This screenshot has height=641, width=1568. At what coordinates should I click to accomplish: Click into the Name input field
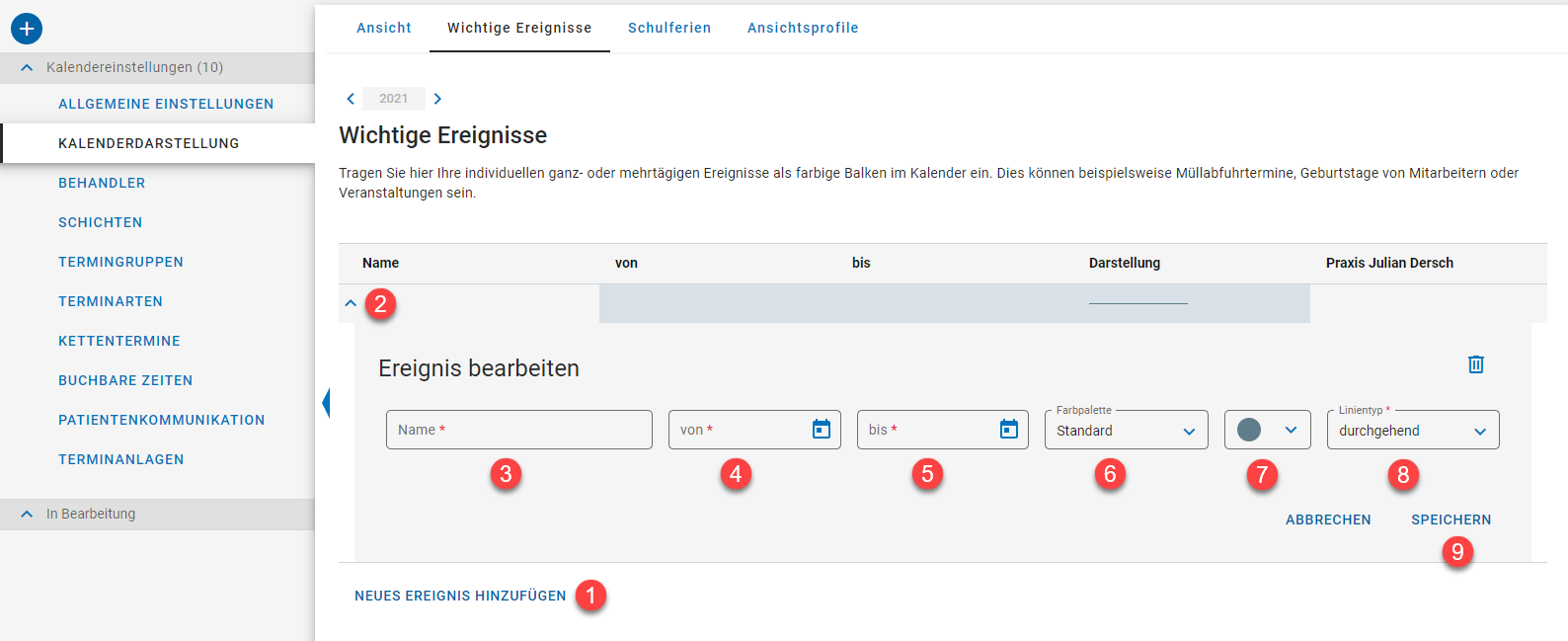pos(518,430)
